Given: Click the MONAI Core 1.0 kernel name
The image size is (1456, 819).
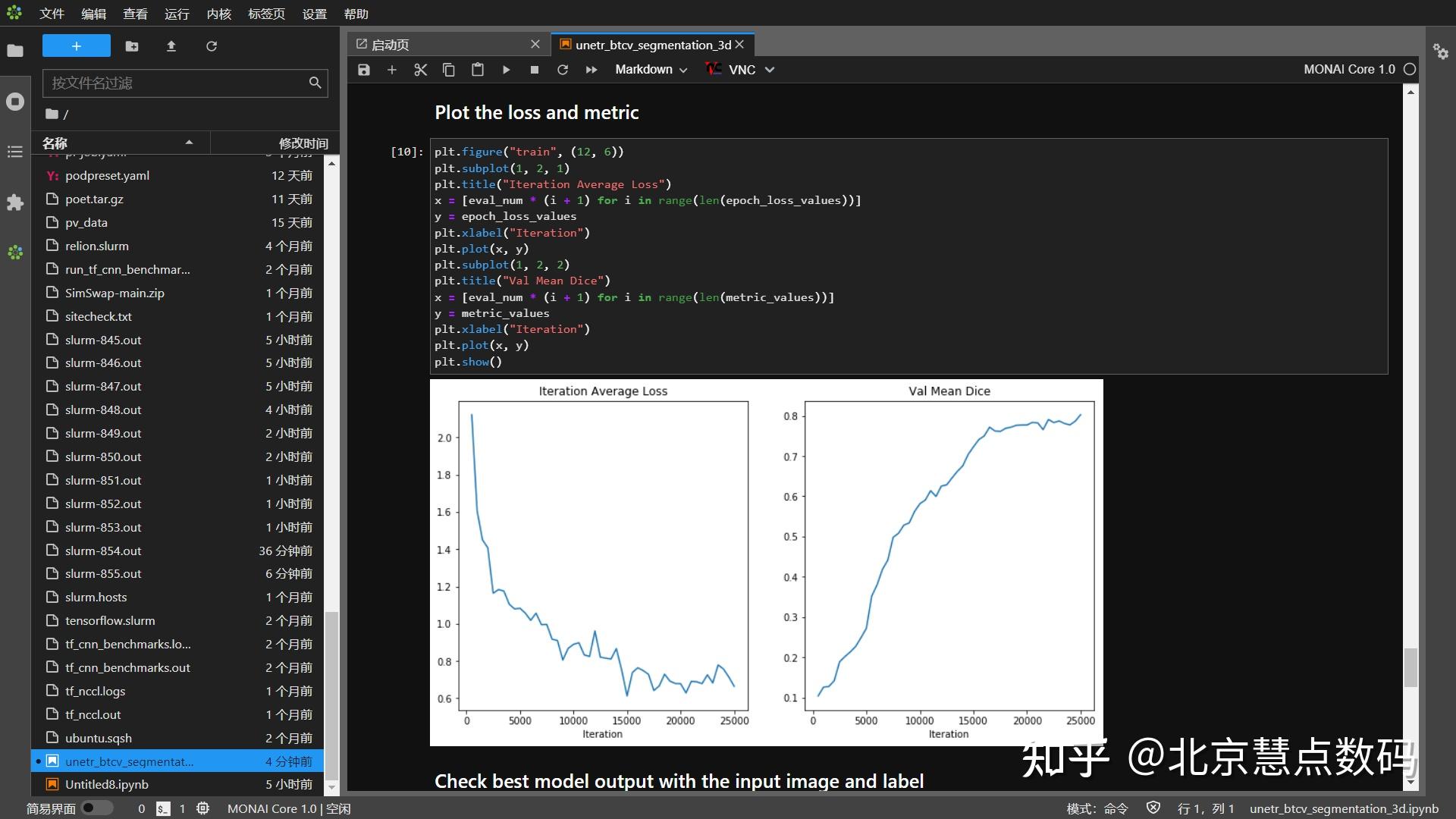Looking at the screenshot, I should (x=1349, y=69).
